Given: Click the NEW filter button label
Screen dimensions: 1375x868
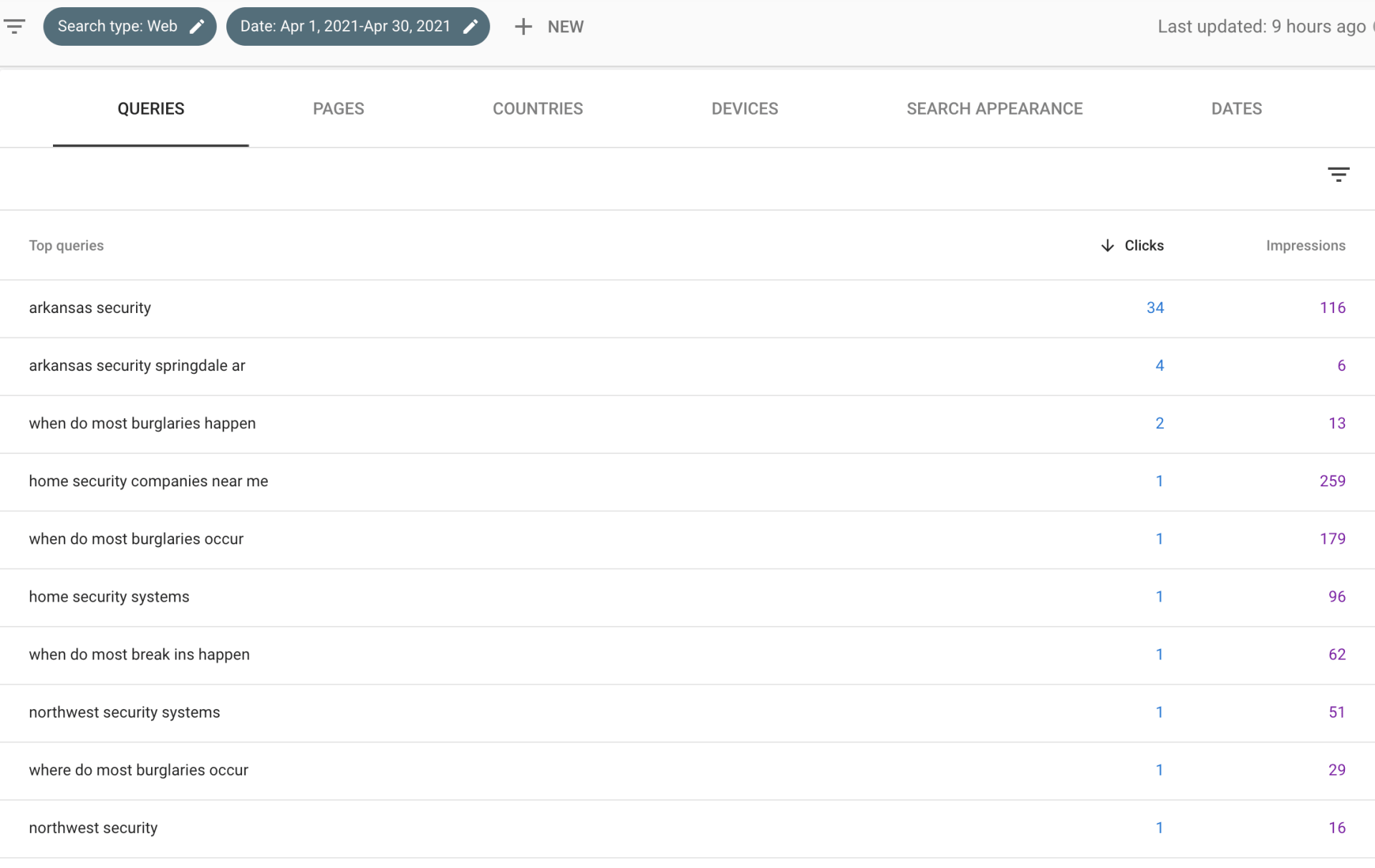Looking at the screenshot, I should pyautogui.click(x=565, y=26).
